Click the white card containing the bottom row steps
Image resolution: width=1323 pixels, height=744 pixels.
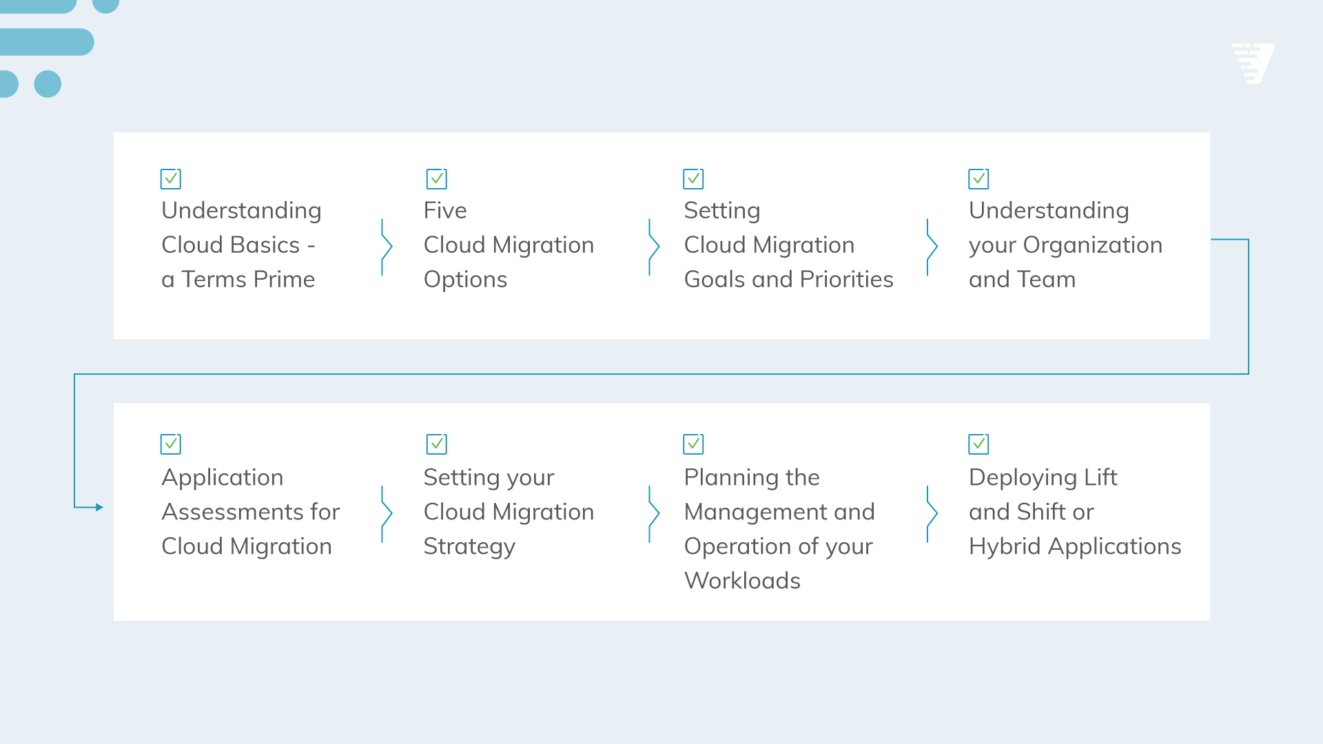pyautogui.click(x=661, y=510)
